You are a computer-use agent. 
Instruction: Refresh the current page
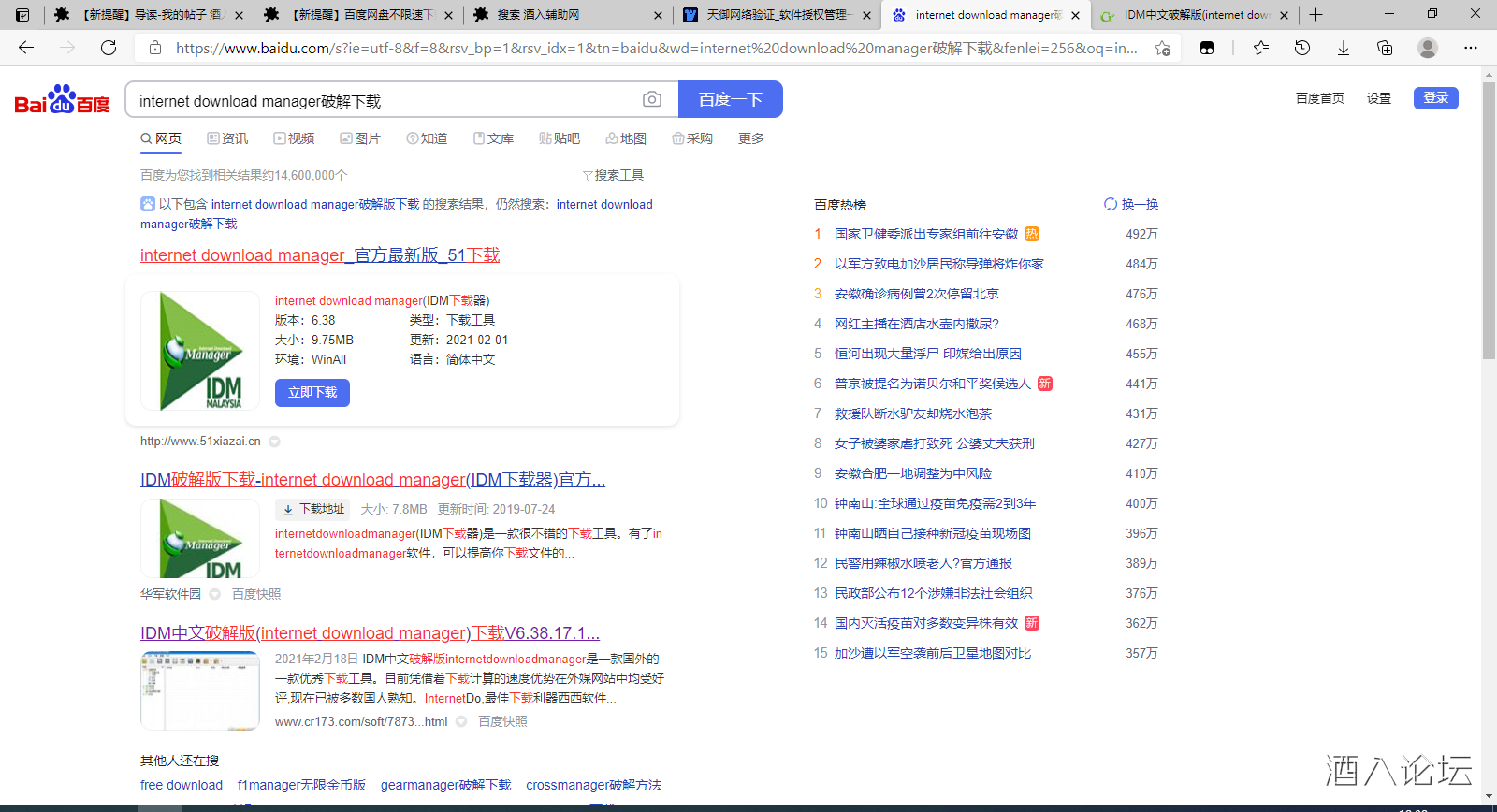[x=109, y=48]
